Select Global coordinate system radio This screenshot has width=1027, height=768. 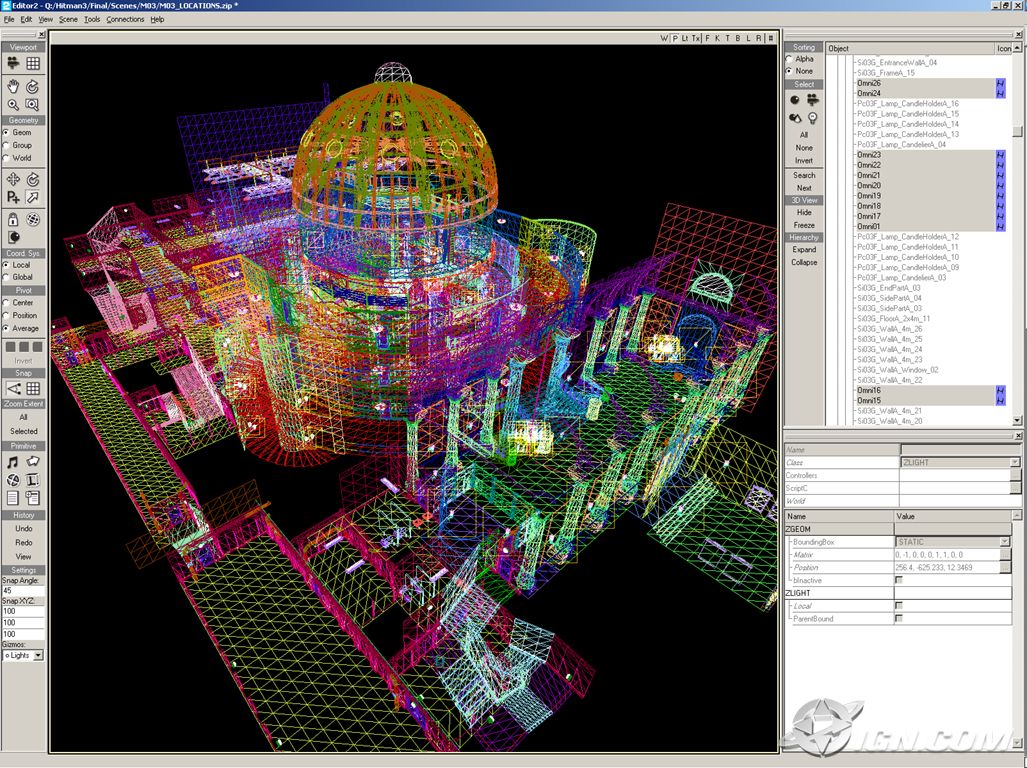coord(6,277)
